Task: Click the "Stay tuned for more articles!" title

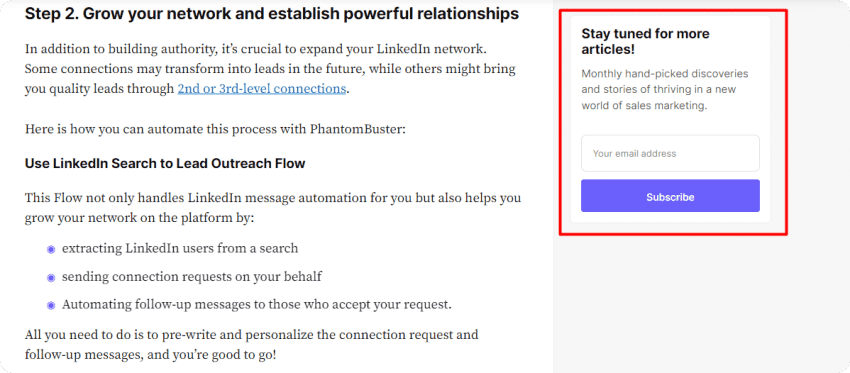Action: [645, 41]
